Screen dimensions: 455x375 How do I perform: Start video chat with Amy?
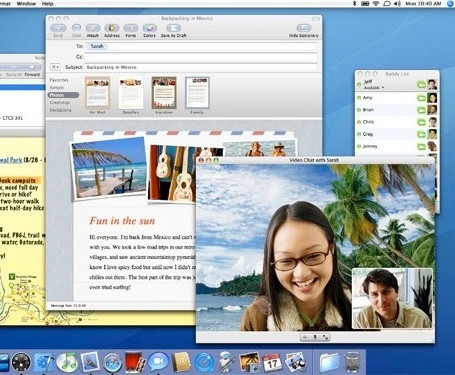coord(422,98)
